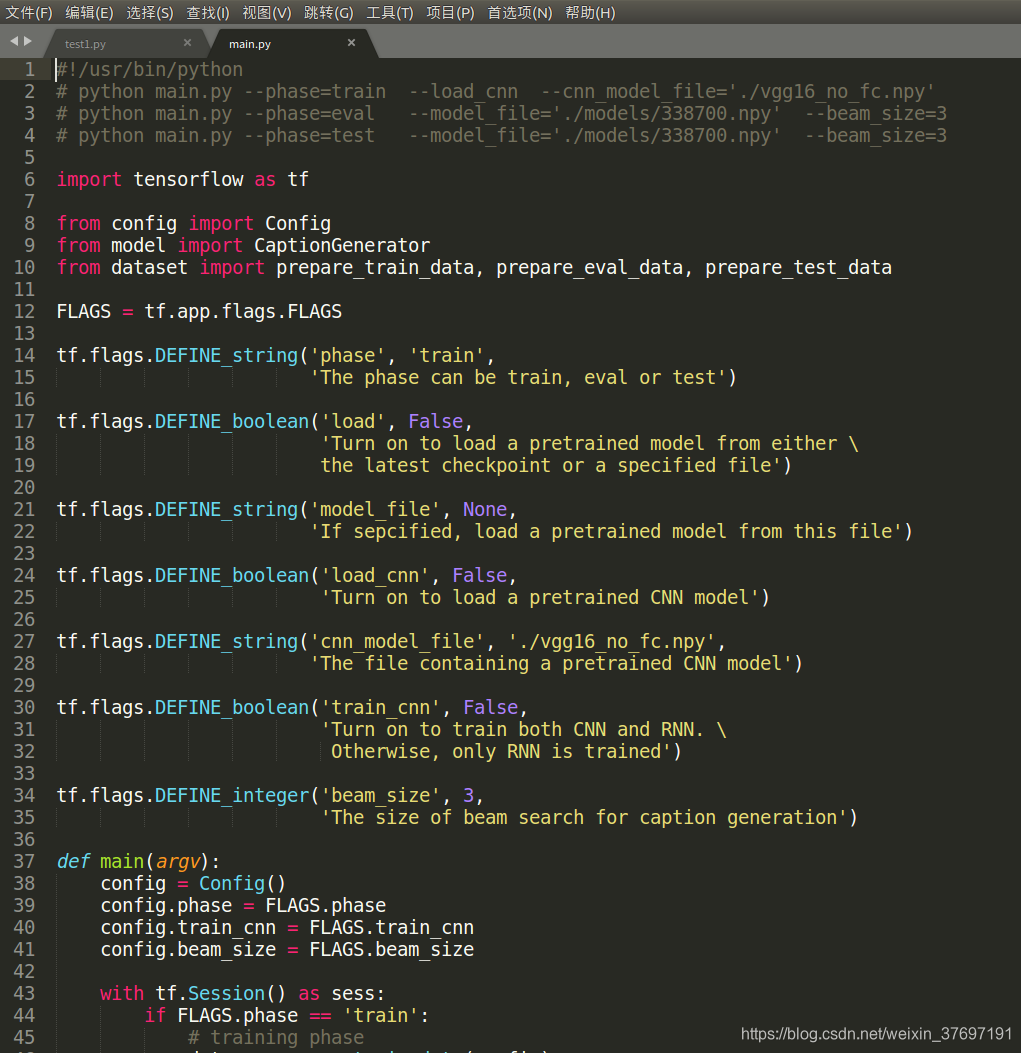The image size is (1021, 1053).
Task: Click 'DEFINE_integer' on line 34
Action: point(232,796)
